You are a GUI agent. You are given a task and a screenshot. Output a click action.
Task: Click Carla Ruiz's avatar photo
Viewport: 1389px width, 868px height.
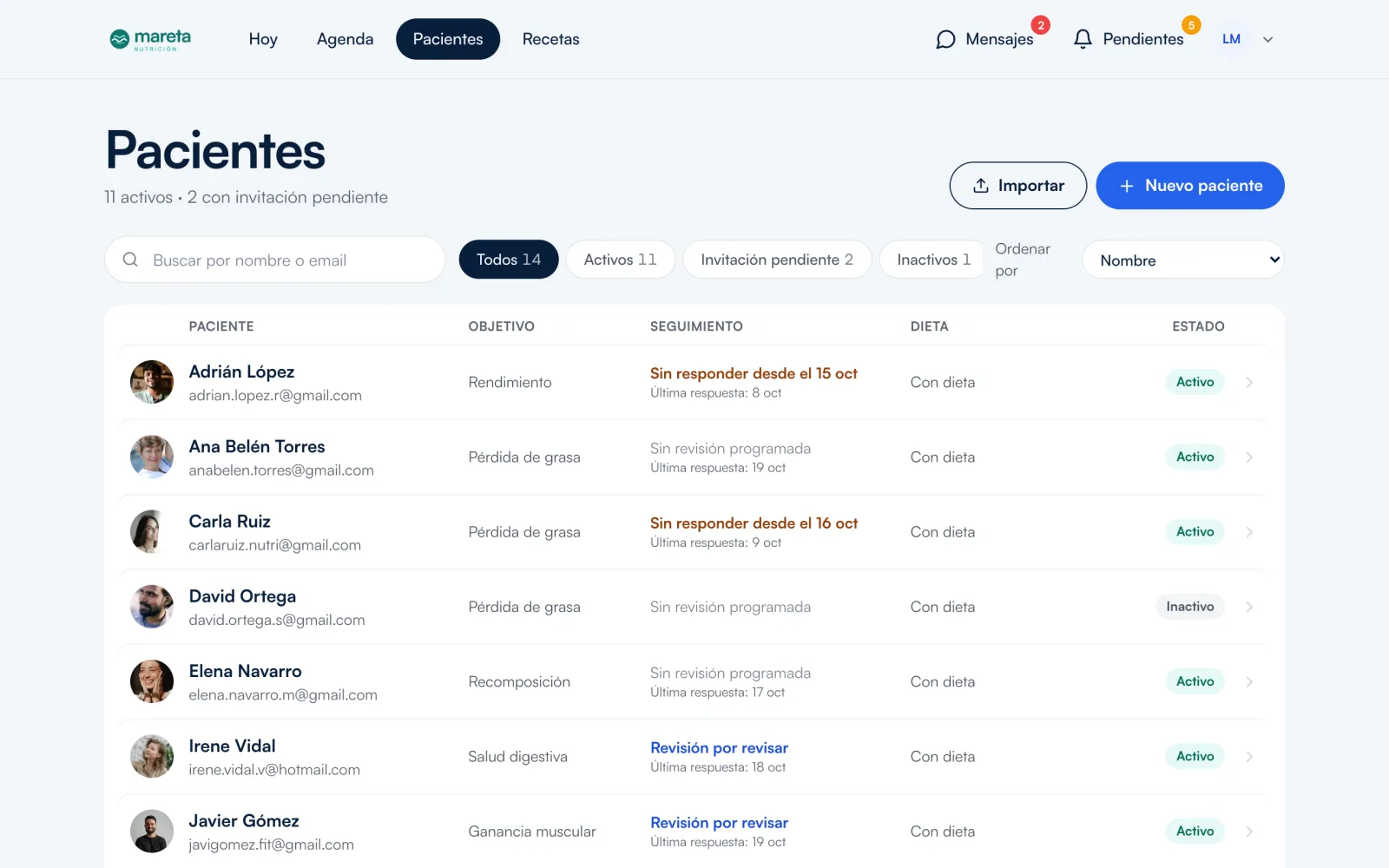point(152,532)
